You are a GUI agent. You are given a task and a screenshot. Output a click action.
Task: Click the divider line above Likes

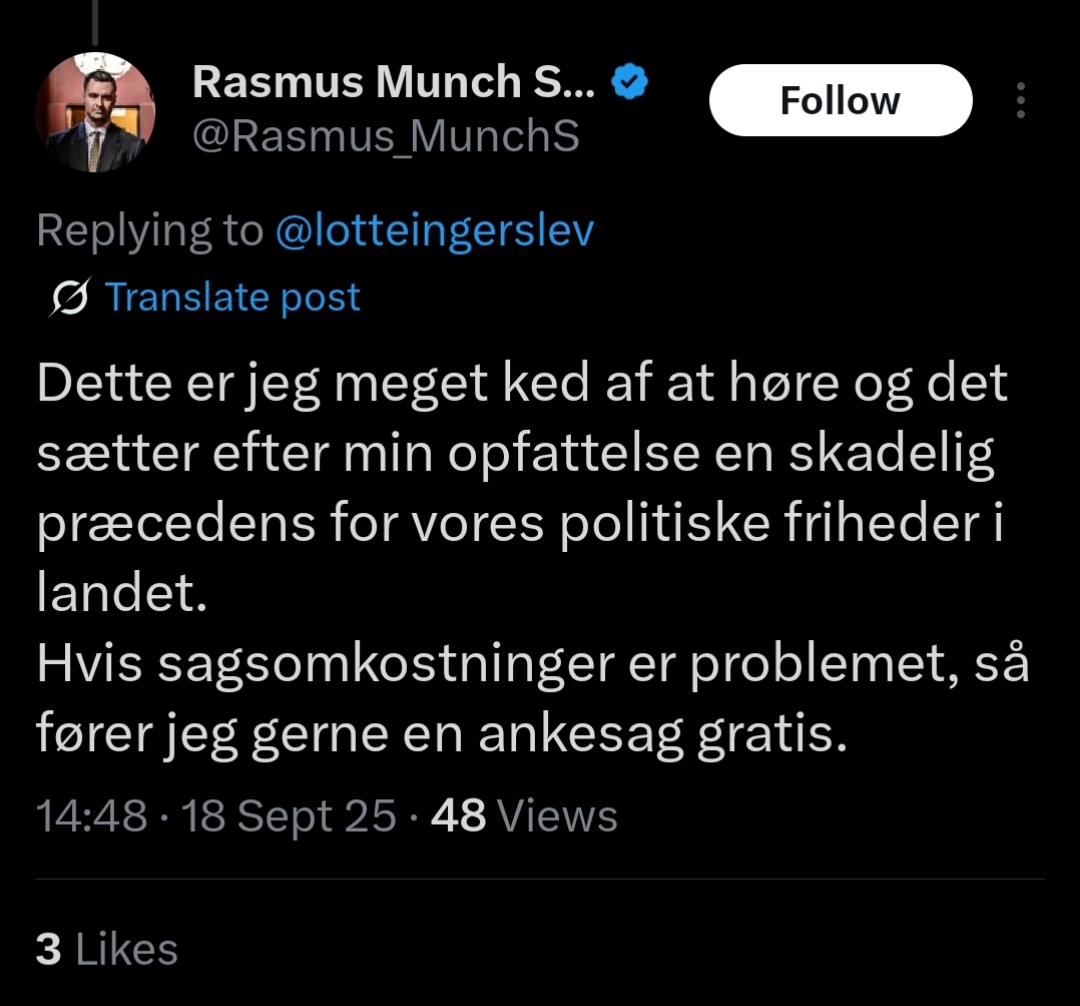tap(540, 879)
